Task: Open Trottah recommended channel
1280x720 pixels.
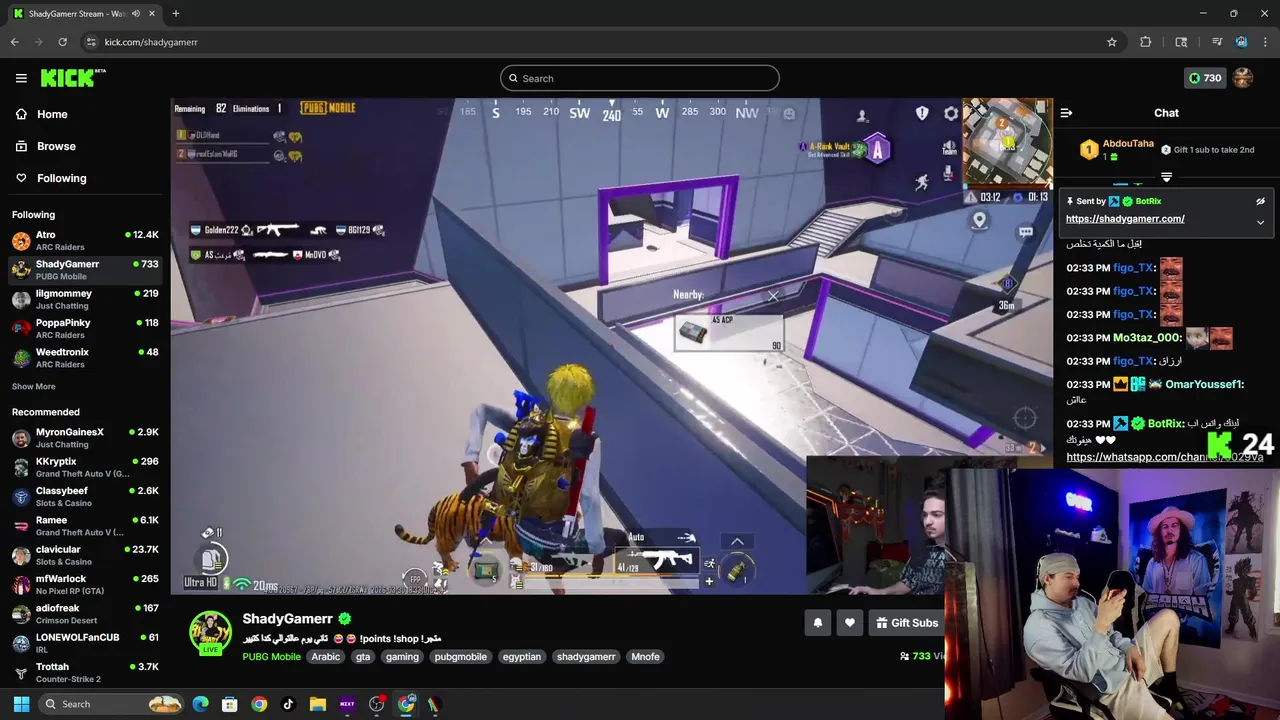Action: pos(85,672)
